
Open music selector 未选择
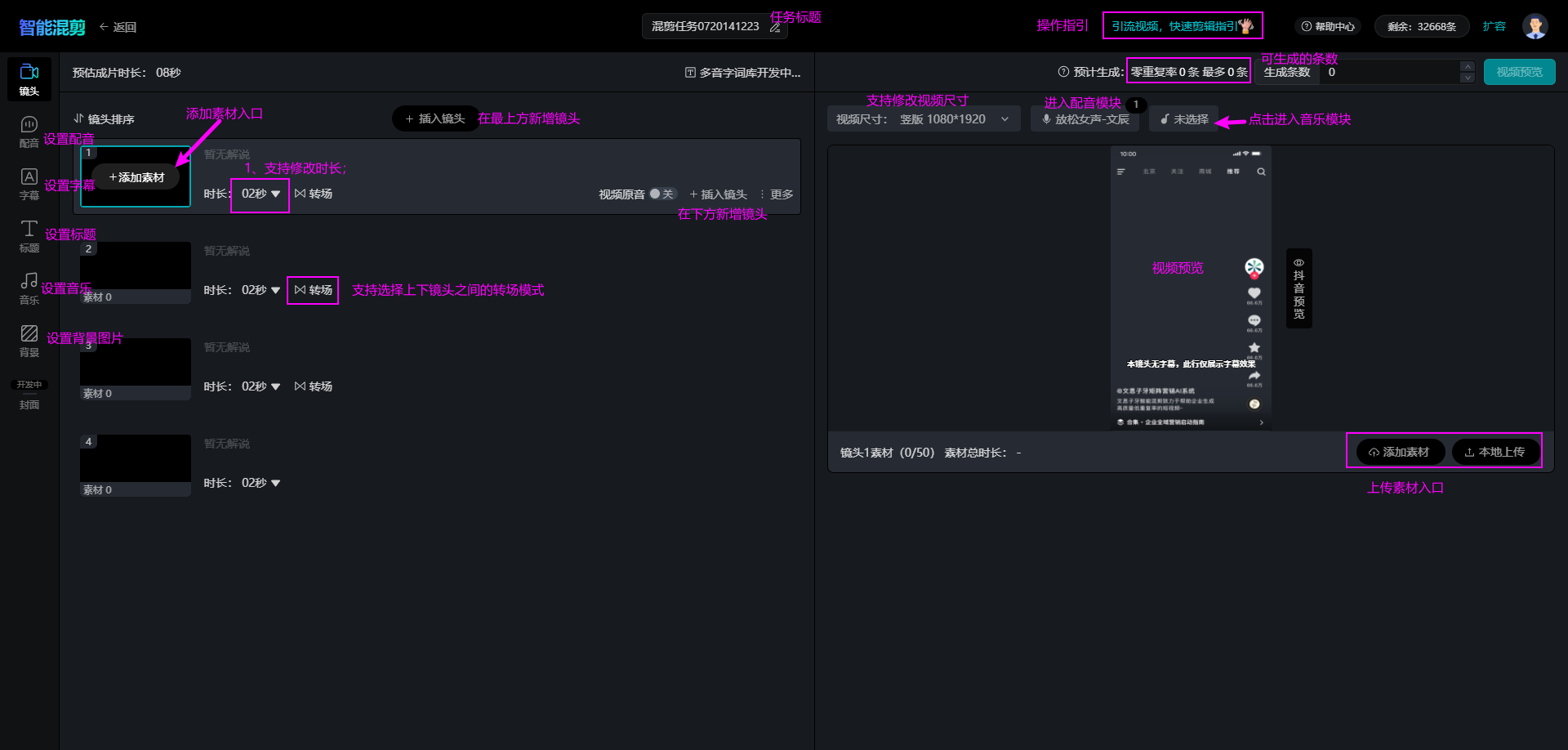(1184, 119)
